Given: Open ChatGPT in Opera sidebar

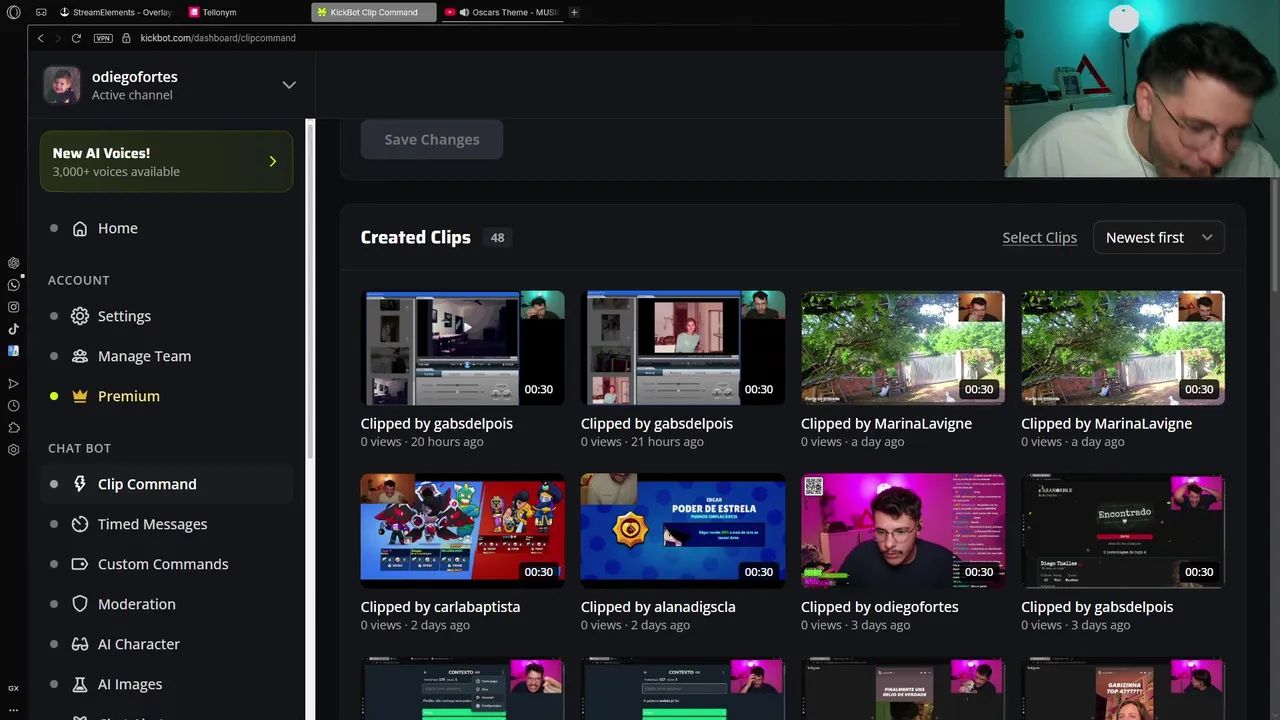Looking at the screenshot, I should [13, 263].
